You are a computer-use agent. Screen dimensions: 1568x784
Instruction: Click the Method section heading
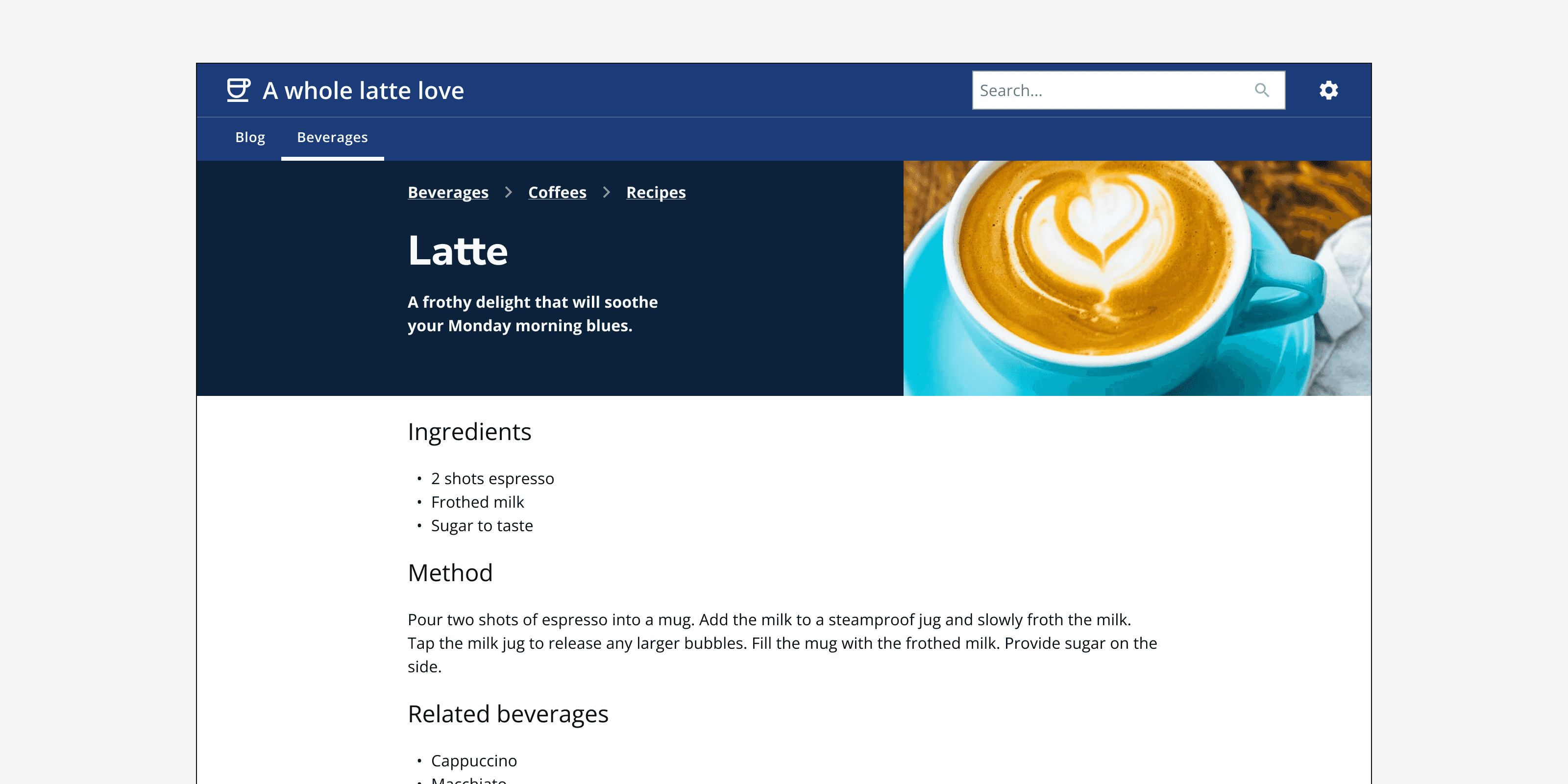(x=450, y=572)
